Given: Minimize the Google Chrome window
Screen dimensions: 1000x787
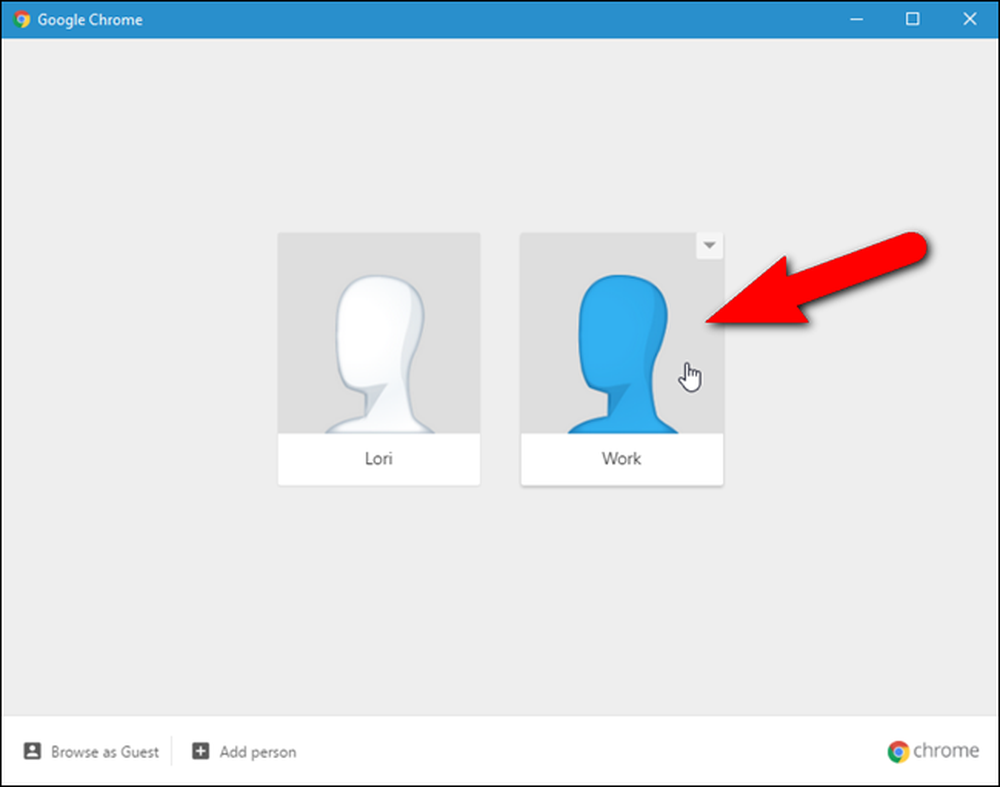Looking at the screenshot, I should click(857, 19).
